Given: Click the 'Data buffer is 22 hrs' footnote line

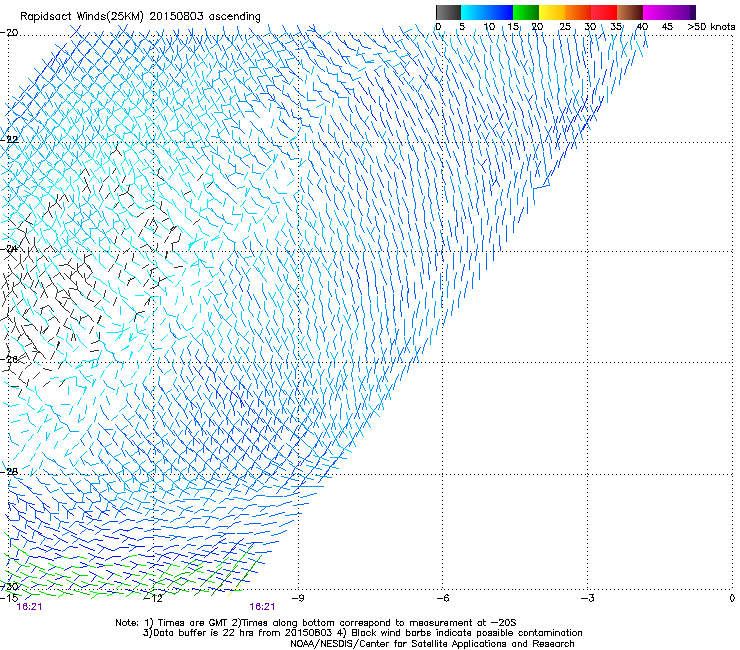Looking at the screenshot, I should point(362,633).
